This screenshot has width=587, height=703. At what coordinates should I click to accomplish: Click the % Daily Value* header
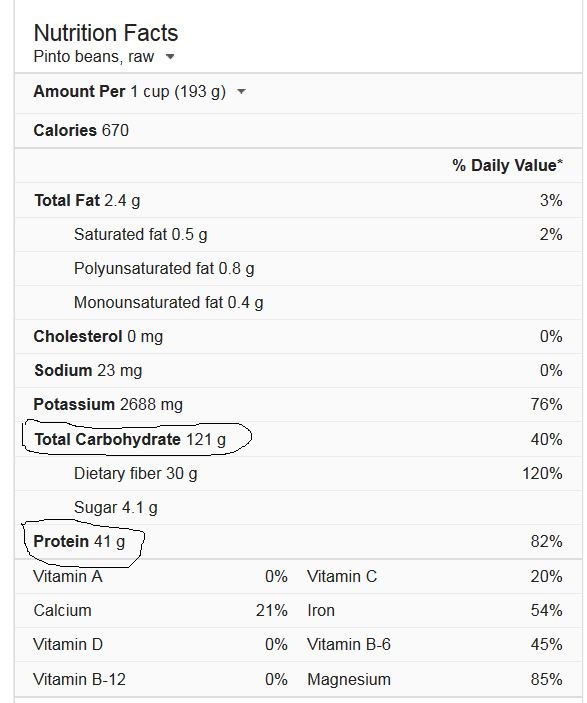[x=507, y=165]
